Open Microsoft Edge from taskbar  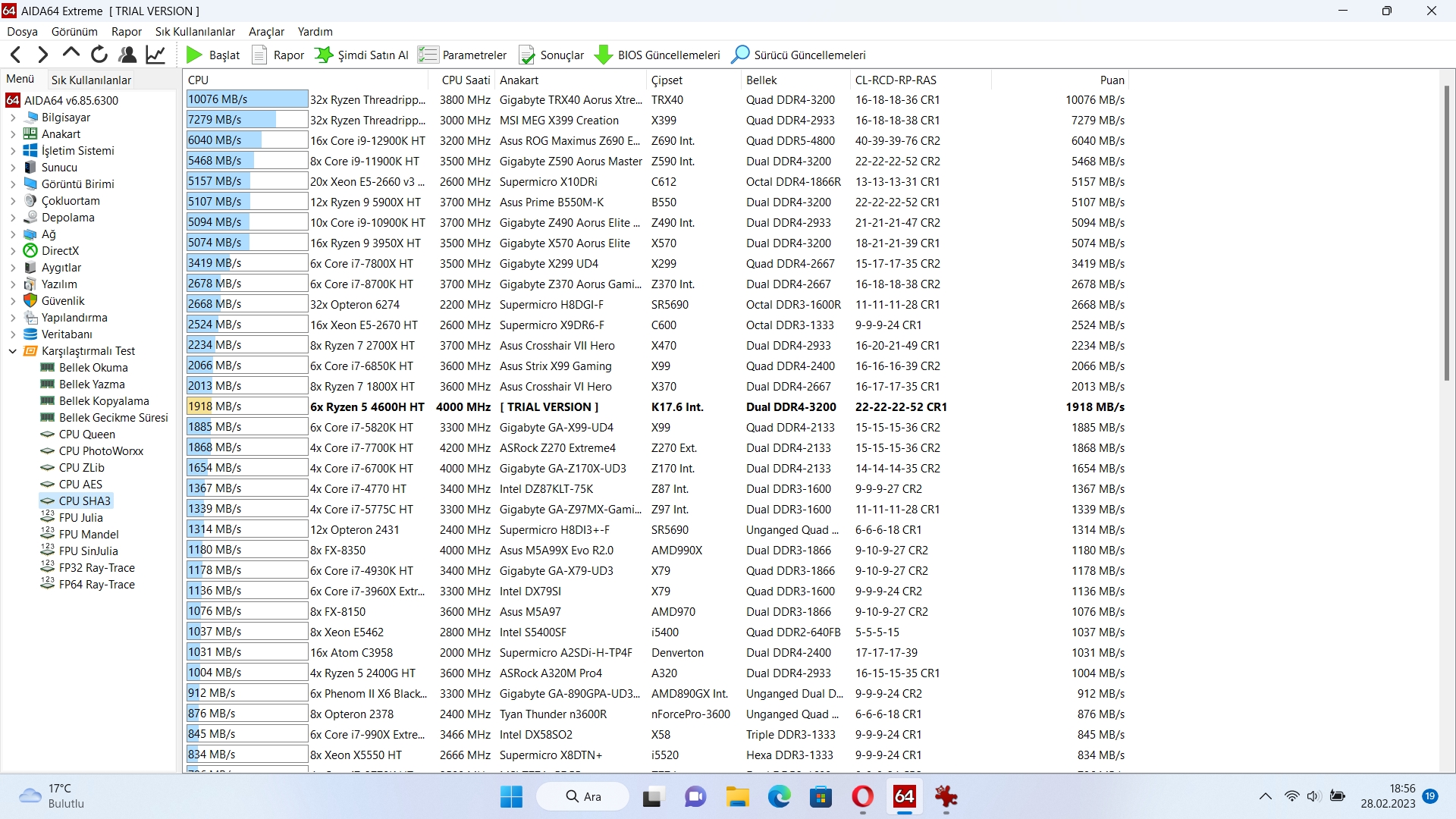[779, 797]
